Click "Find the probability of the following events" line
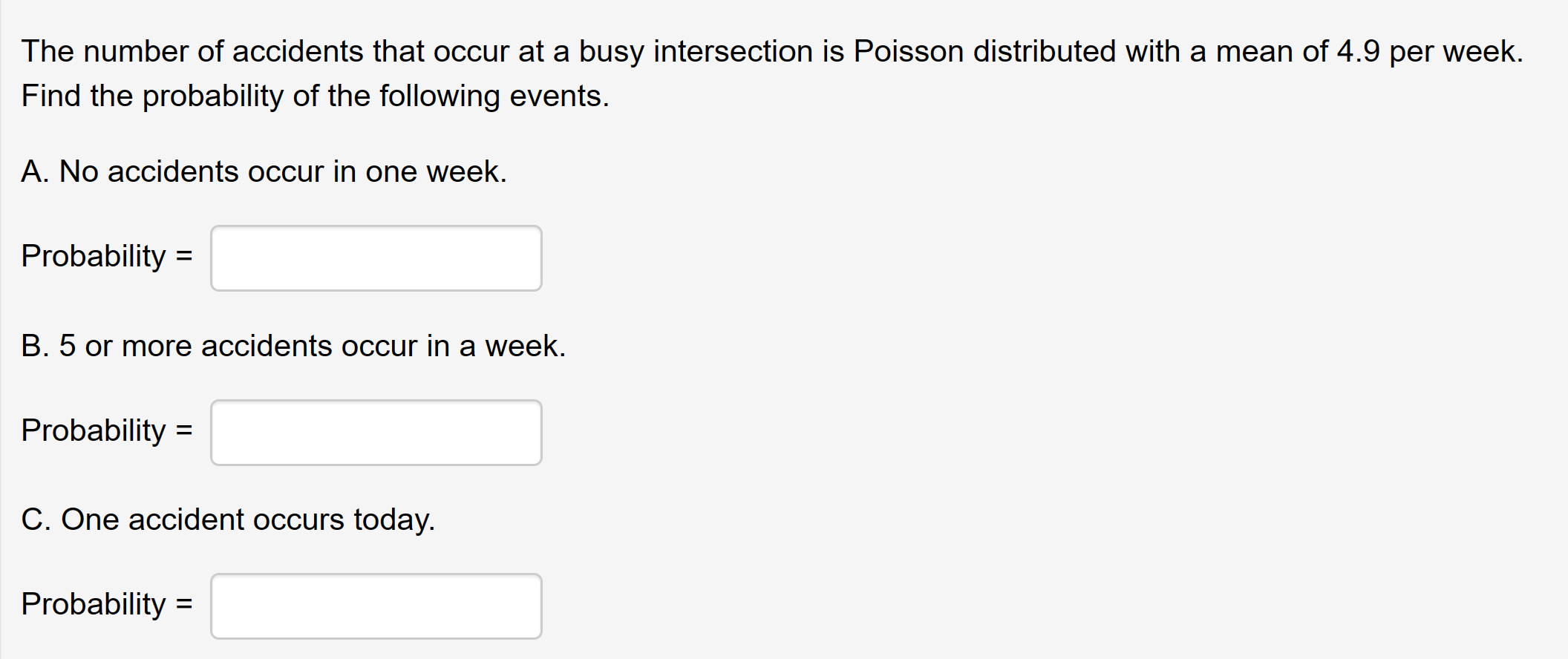This screenshot has width=1568, height=659. point(315,96)
